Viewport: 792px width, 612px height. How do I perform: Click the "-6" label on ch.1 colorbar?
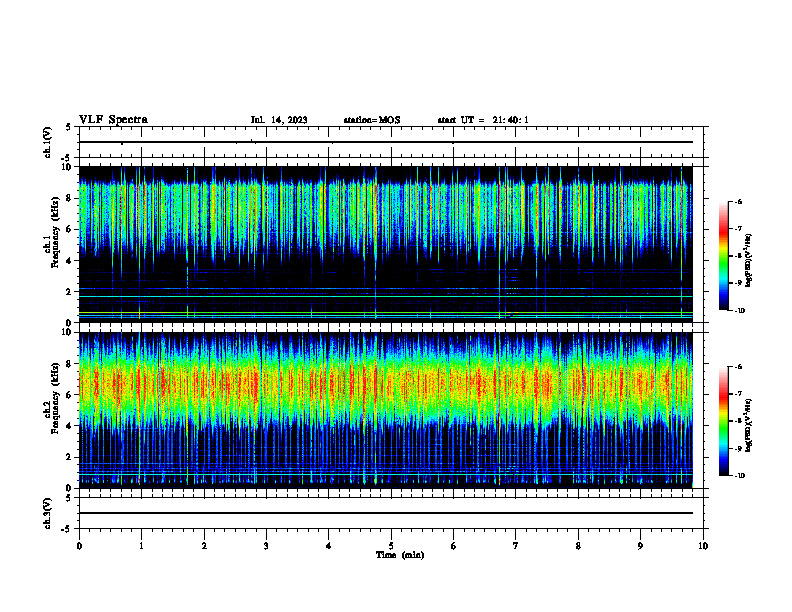[738, 201]
